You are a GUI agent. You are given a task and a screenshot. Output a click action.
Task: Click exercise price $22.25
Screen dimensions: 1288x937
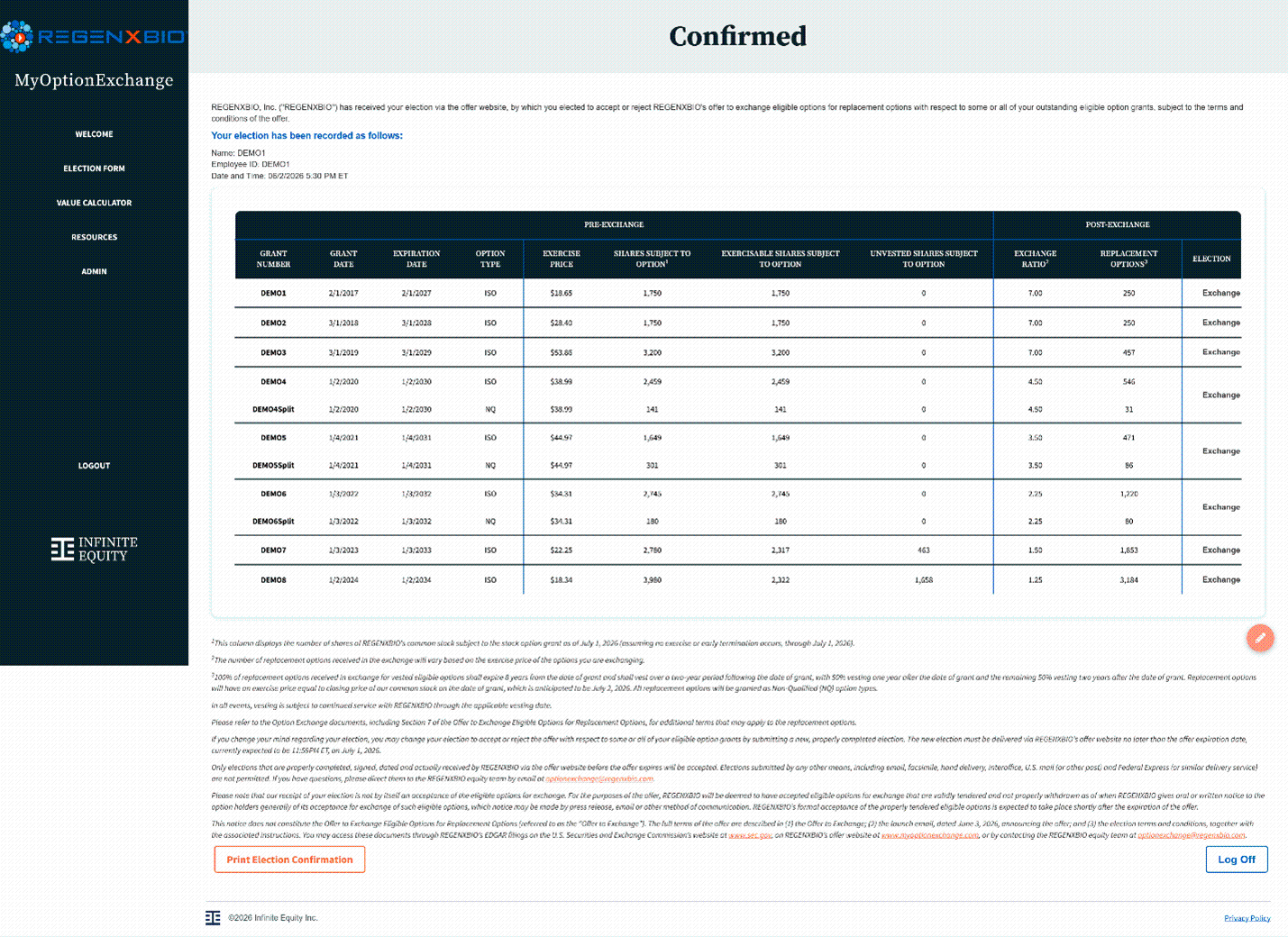pos(562,550)
